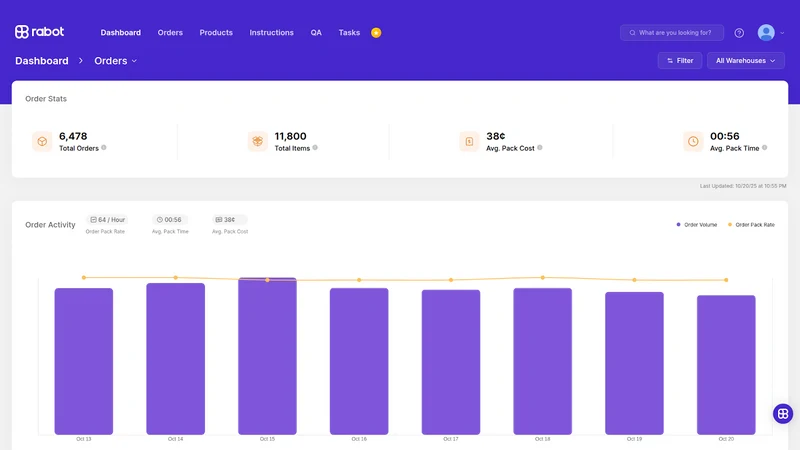Click the yellow star badge icon

pyautogui.click(x=376, y=33)
